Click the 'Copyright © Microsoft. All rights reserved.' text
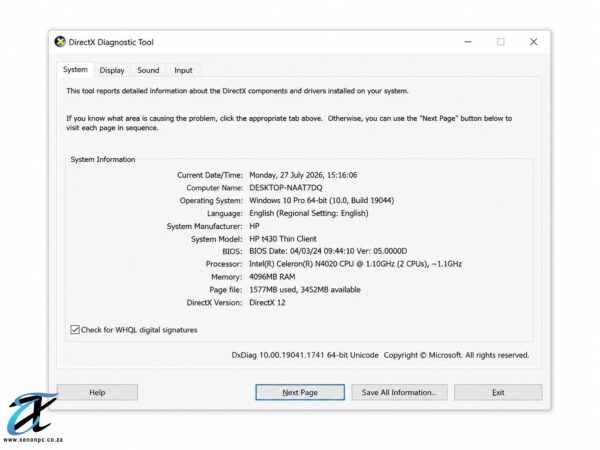Screen dimensions: 600x450 point(457,355)
